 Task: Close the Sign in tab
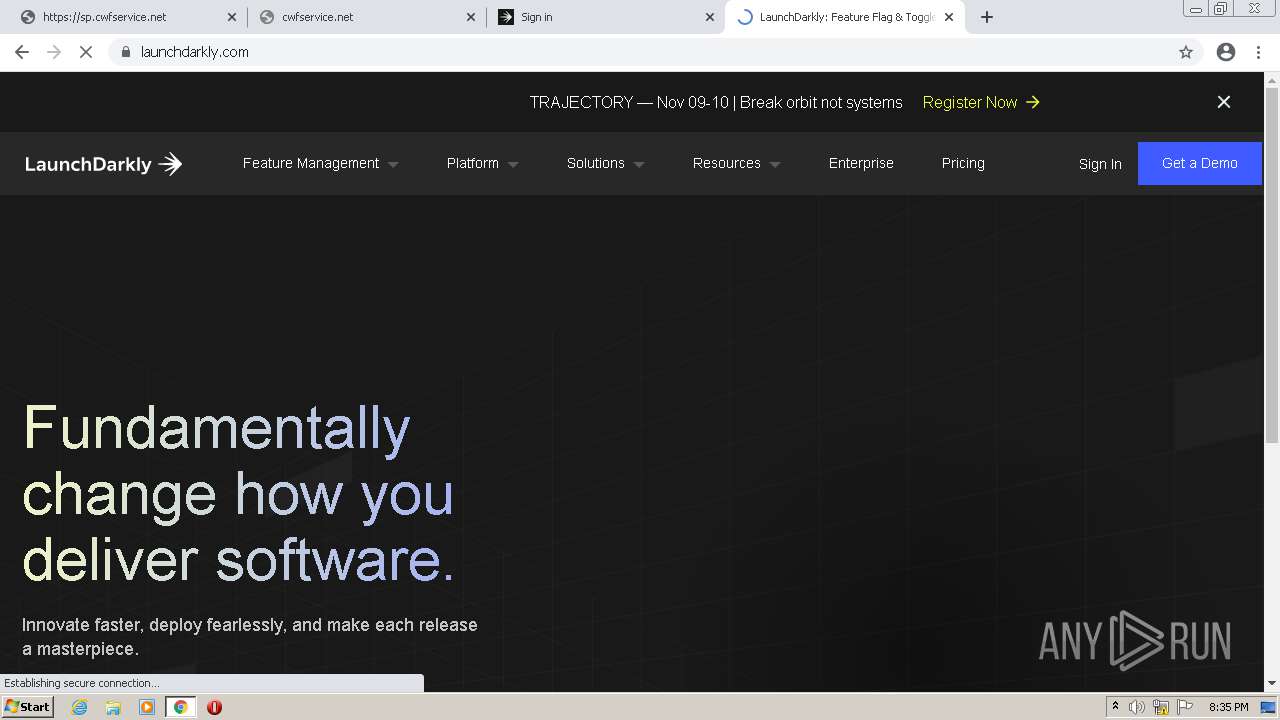tap(710, 17)
